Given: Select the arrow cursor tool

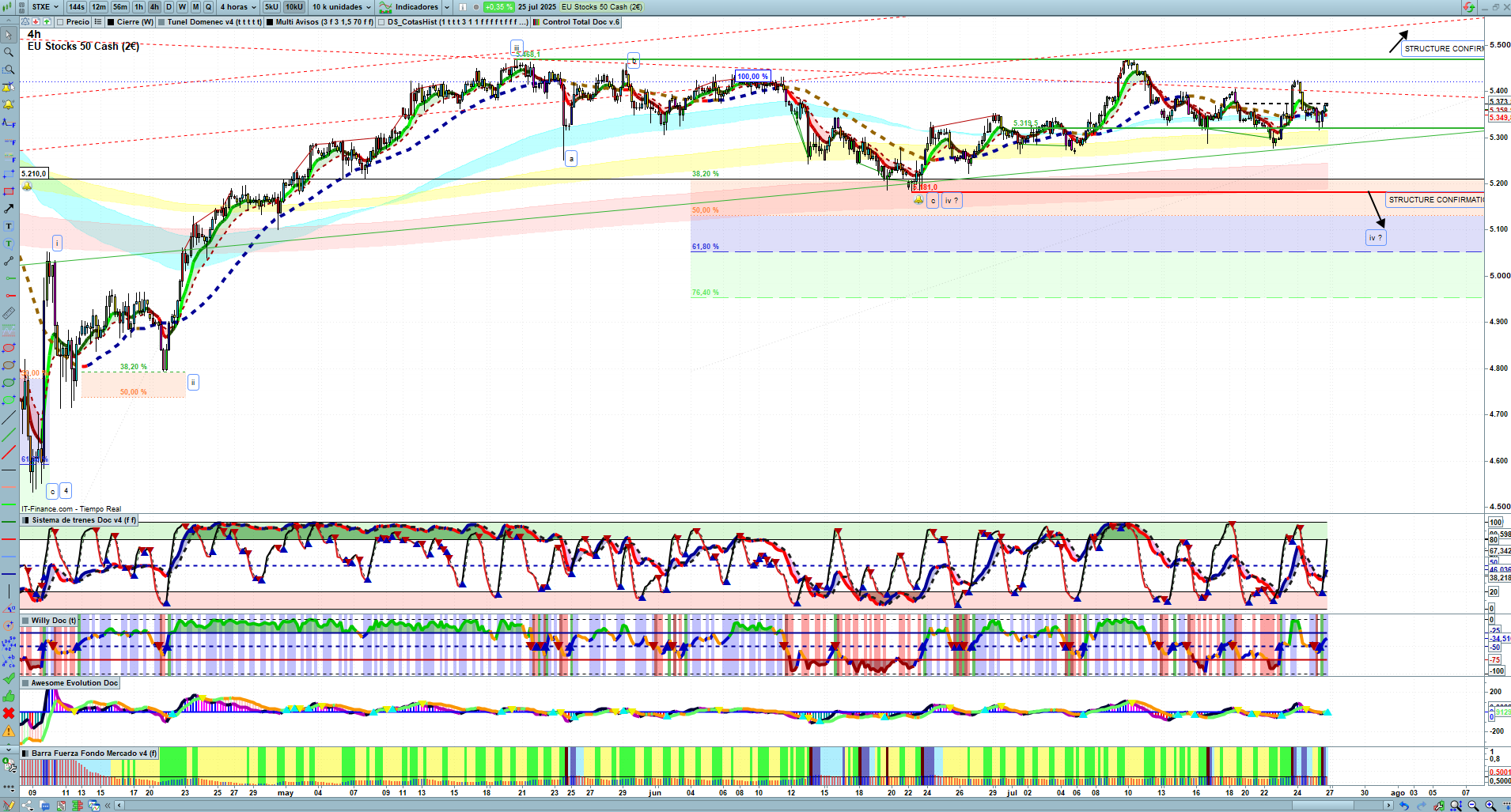Looking at the screenshot, I should click(9, 35).
